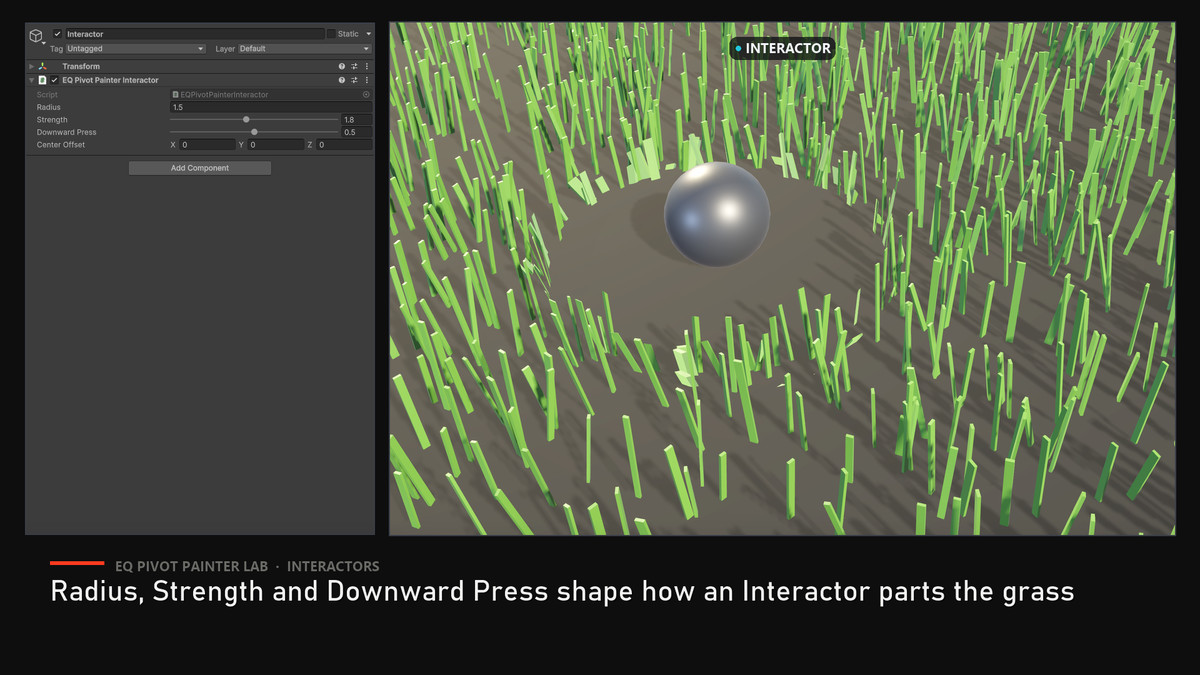Expand the Transform component foldout arrow
The width and height of the screenshot is (1200, 675).
coord(32,67)
